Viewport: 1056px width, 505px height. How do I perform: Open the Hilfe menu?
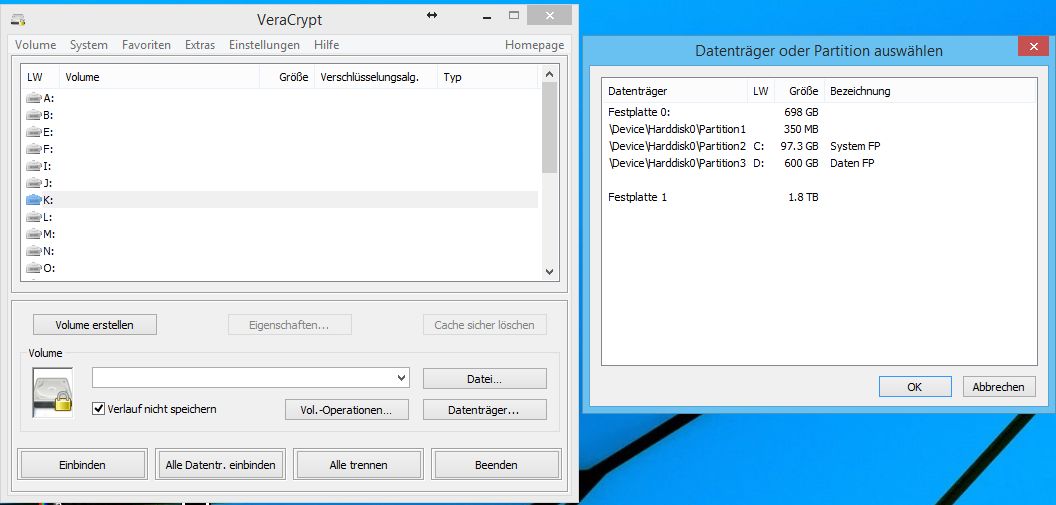point(327,45)
